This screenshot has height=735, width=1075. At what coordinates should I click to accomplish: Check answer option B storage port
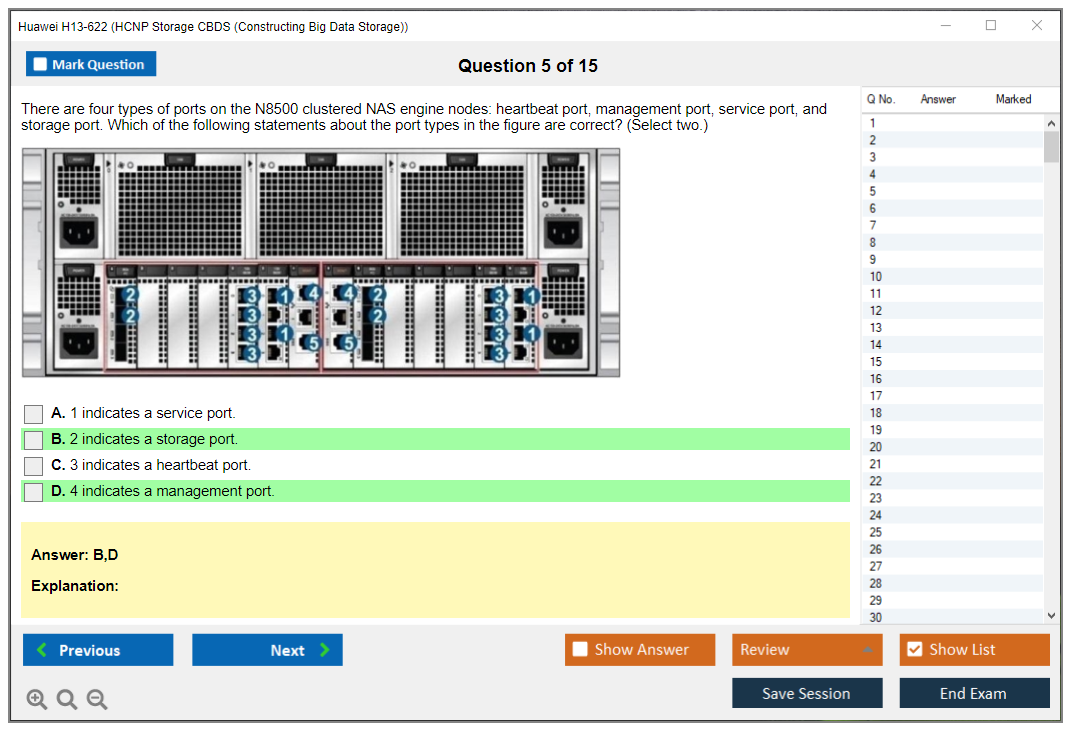(x=33, y=440)
